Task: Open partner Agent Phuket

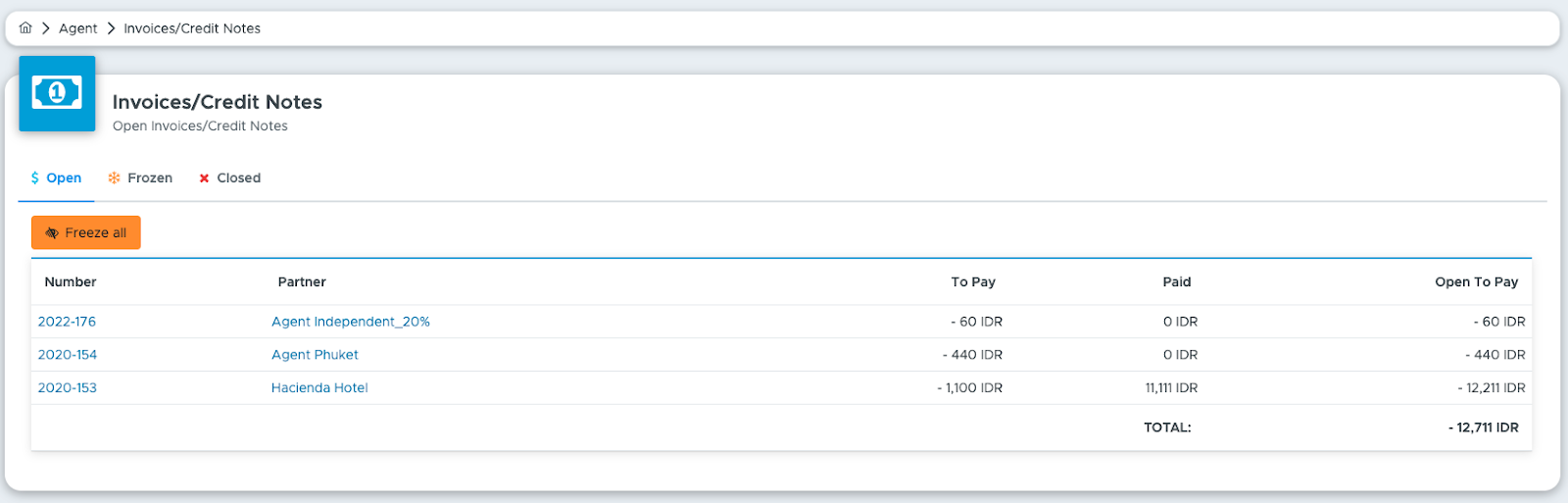Action: (x=315, y=355)
